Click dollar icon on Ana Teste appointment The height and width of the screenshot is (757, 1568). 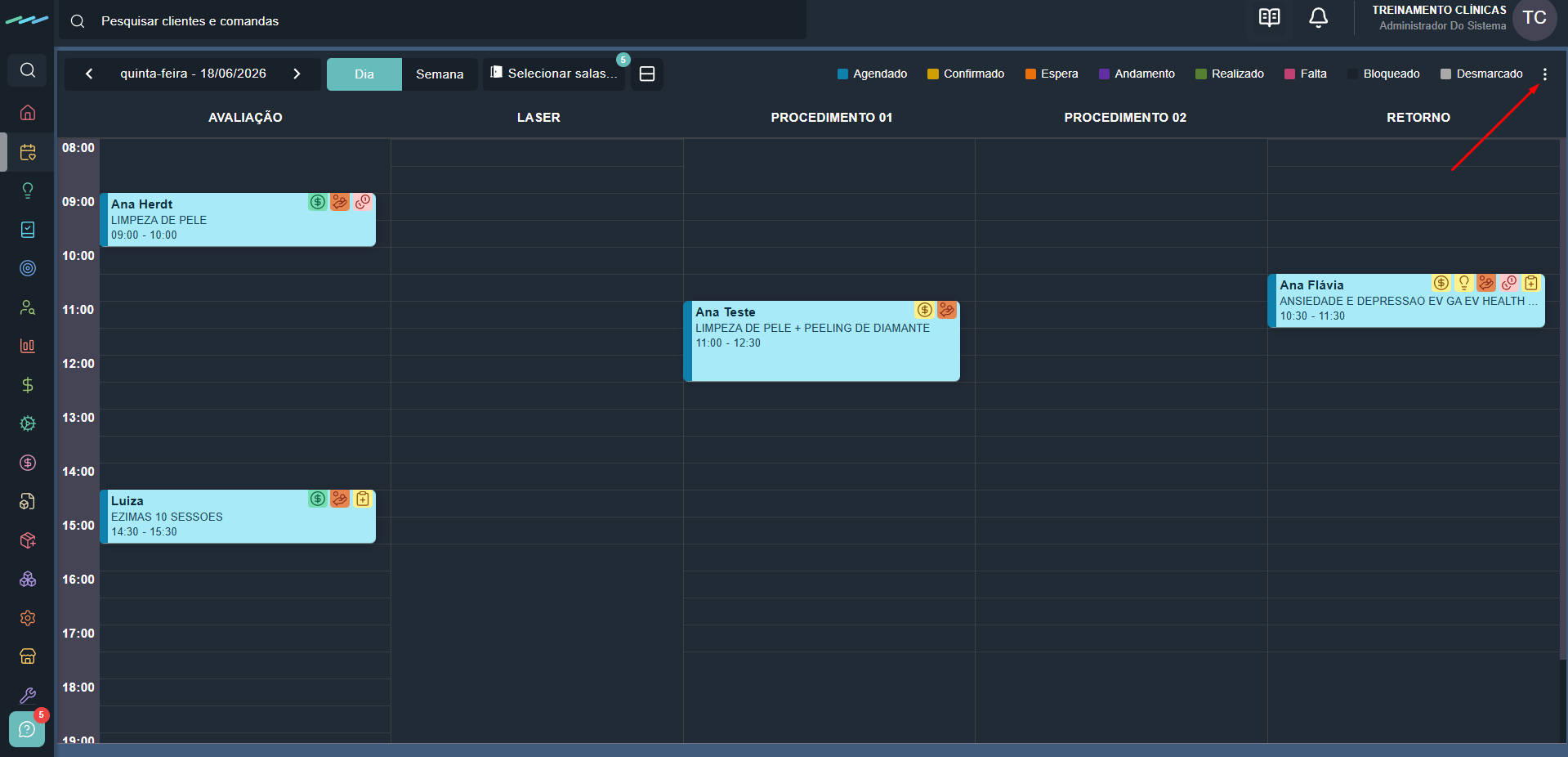[924, 310]
